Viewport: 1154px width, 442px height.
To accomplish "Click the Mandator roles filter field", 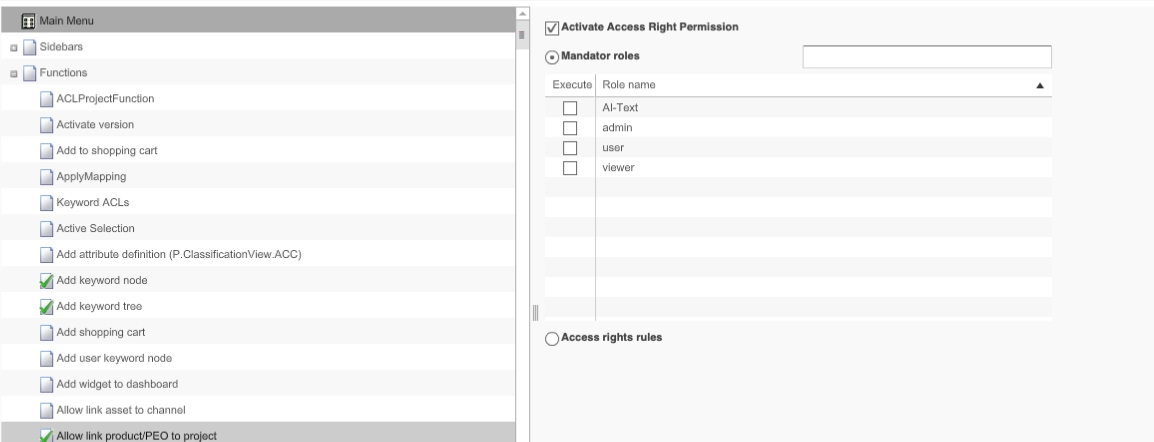I will 926,57.
